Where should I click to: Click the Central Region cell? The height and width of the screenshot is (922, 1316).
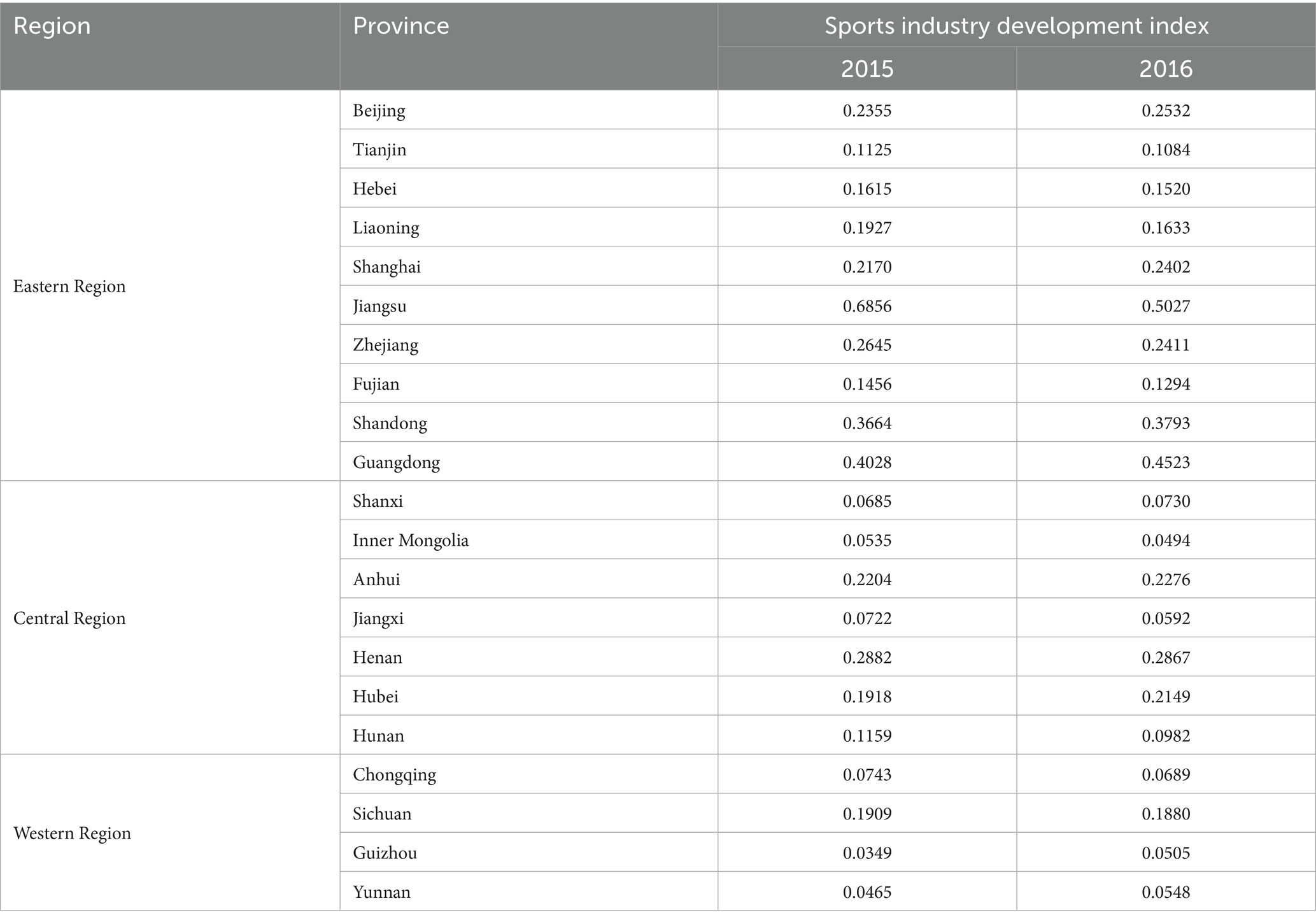coord(69,618)
